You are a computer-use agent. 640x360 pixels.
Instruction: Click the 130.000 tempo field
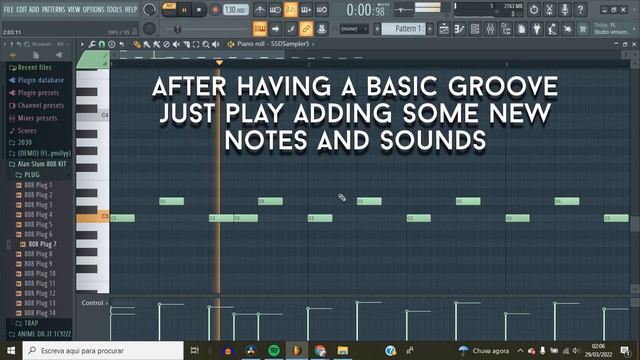236,10
